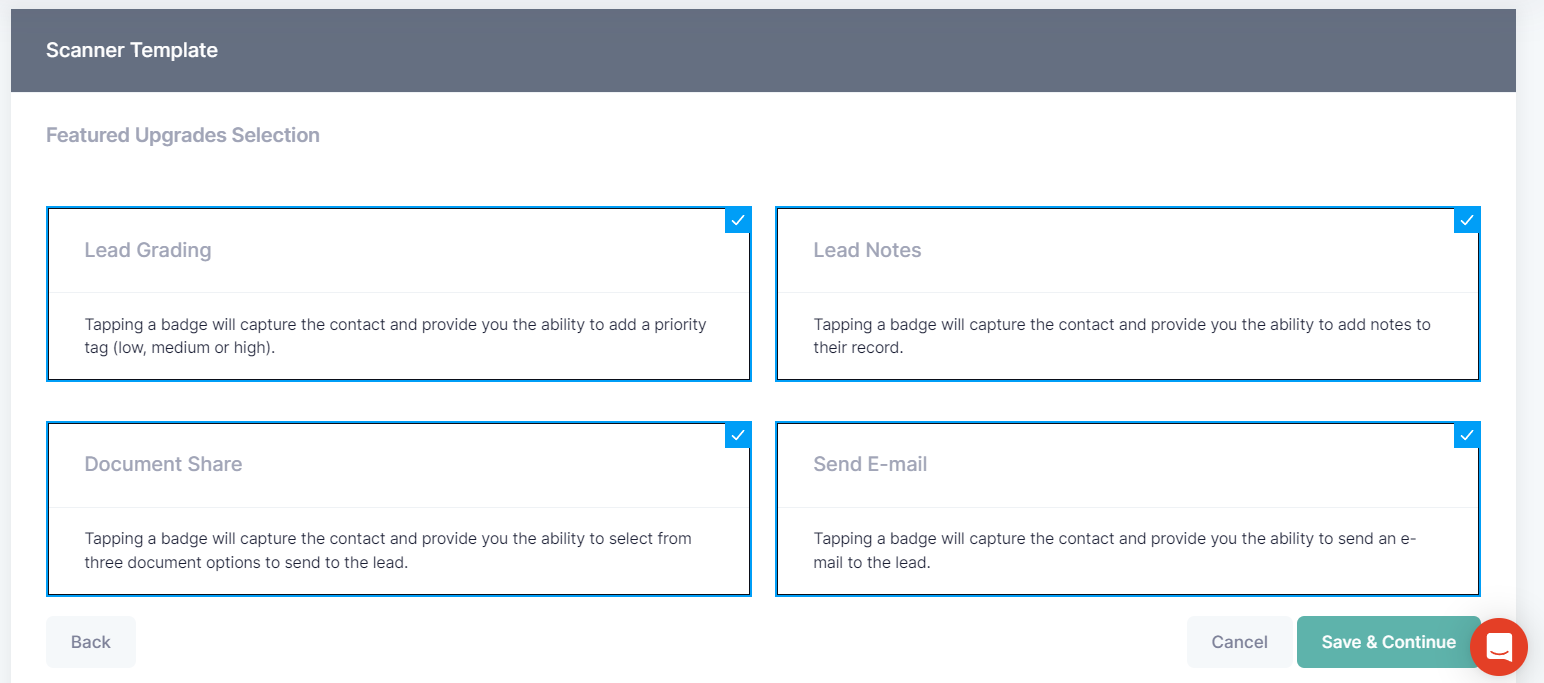Click the Featured Upgrades Selection heading
The height and width of the screenshot is (683, 1544).
(183, 135)
